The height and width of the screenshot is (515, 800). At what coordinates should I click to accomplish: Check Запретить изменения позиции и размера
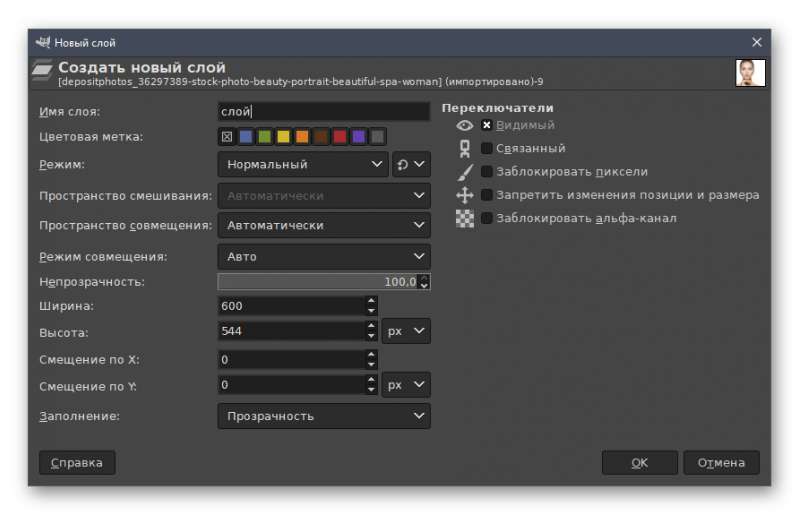point(487,194)
